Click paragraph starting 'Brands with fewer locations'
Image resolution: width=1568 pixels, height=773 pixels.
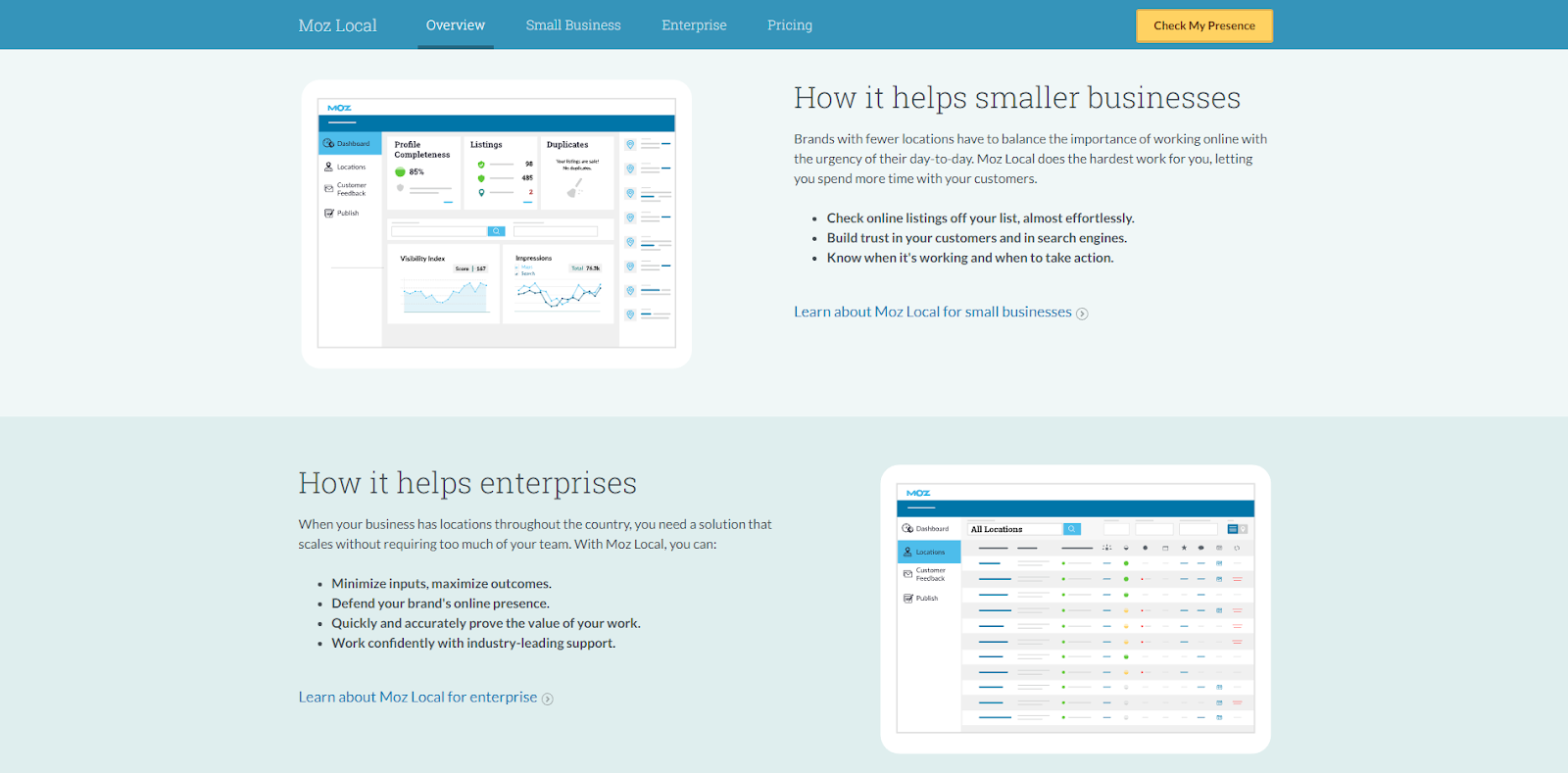pos(1030,159)
